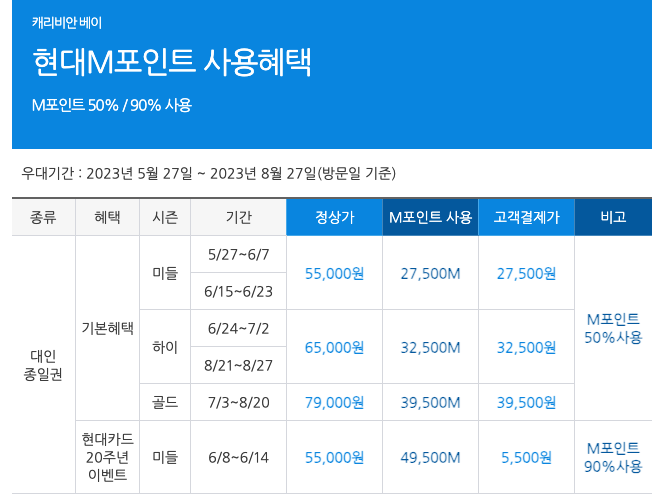
Task: Click the '캐리비안 베이' banner subtitle
Action: [x=67, y=22]
